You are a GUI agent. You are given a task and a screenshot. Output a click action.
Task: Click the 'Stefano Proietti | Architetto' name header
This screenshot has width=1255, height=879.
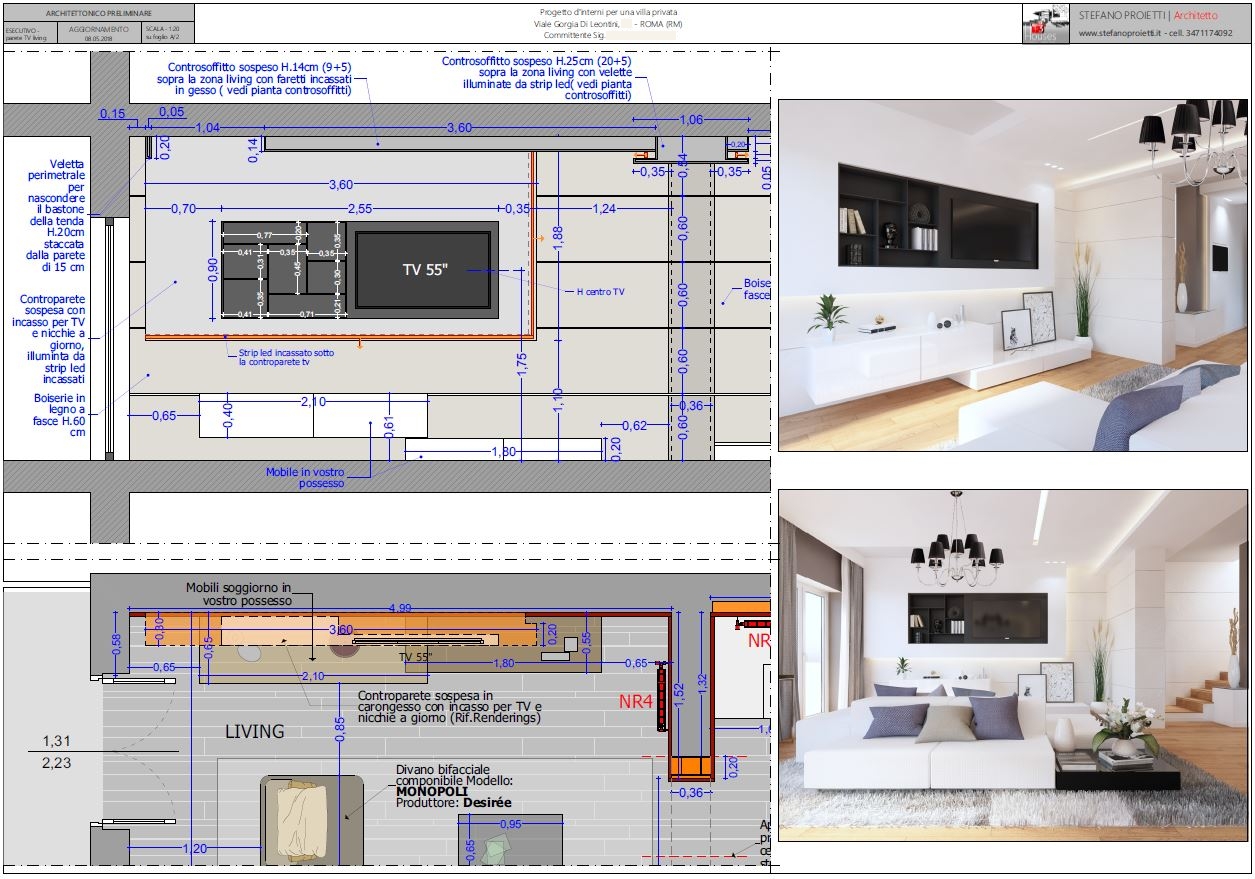[1148, 15]
